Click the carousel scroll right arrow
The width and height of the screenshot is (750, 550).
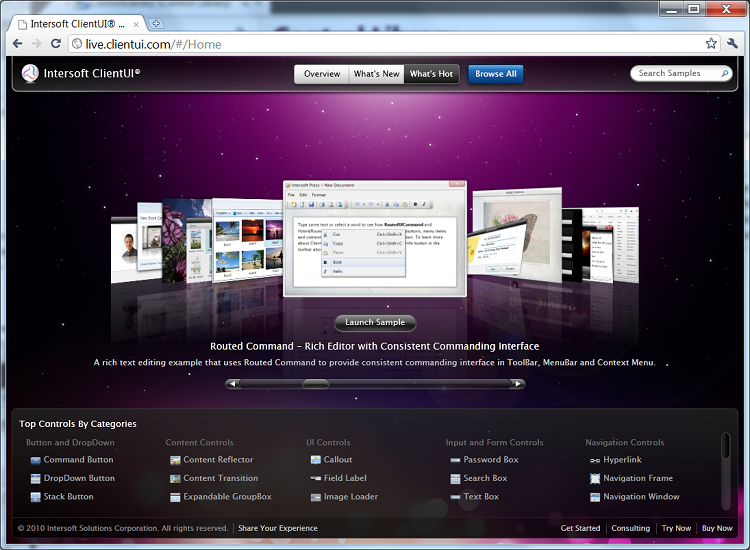(x=518, y=383)
